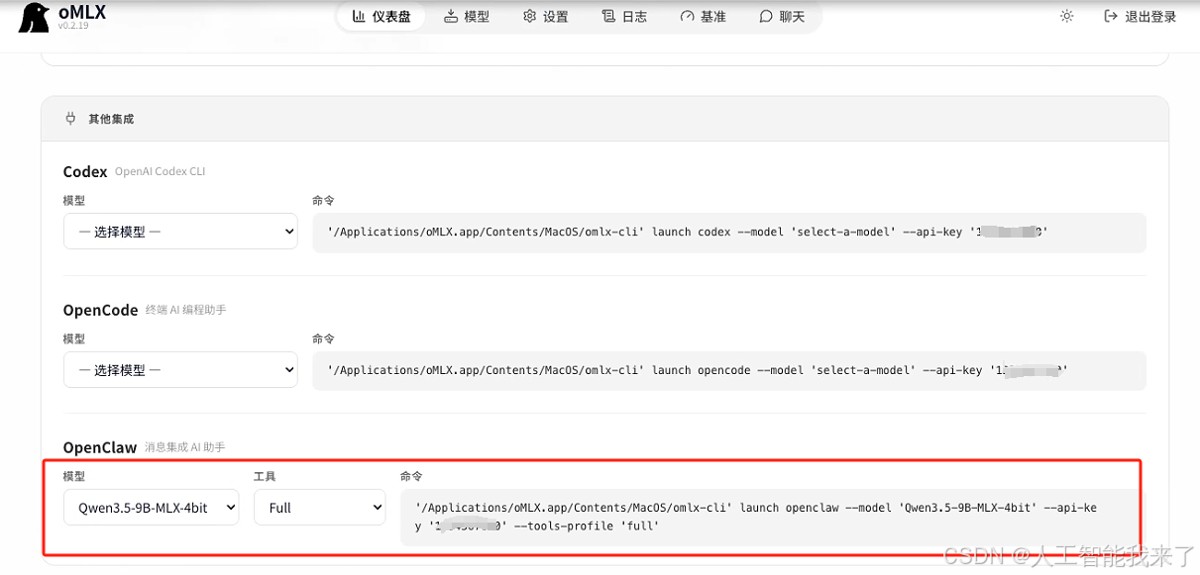This screenshot has width=1200, height=575.
Task: Click the 其他集成 section title
Action: 111,119
